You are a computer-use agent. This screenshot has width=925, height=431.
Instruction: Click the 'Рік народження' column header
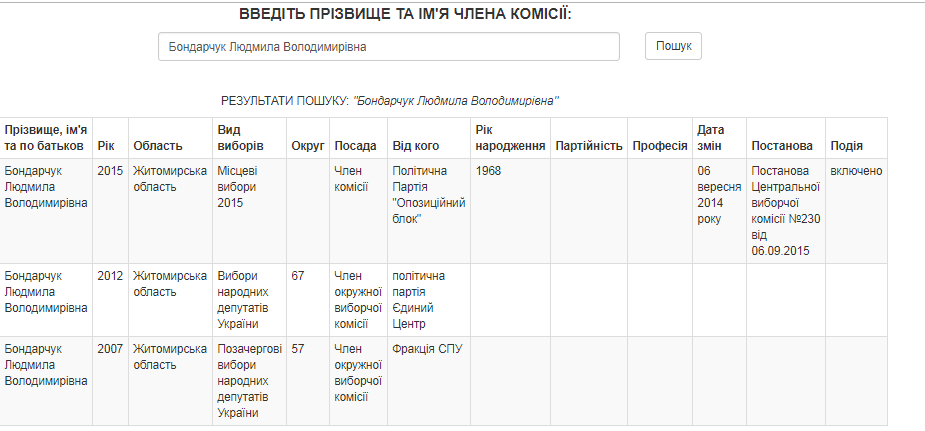click(x=510, y=138)
